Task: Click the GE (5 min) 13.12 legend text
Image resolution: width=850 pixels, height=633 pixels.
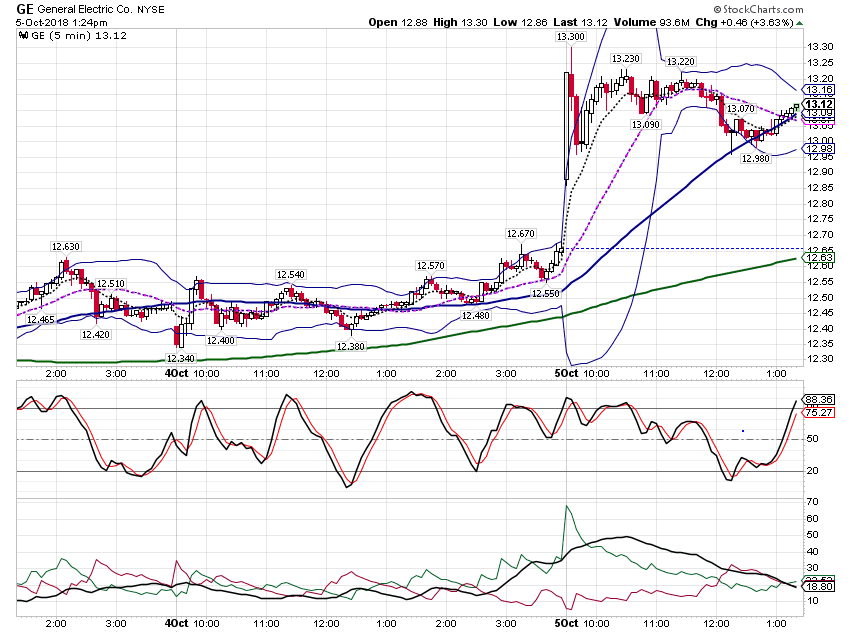Action: point(79,36)
